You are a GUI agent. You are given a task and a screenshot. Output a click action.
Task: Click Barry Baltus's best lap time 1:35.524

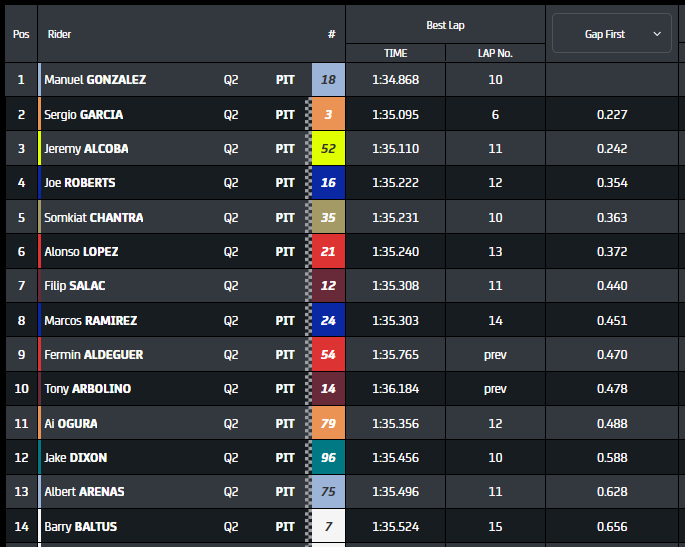[395, 527]
